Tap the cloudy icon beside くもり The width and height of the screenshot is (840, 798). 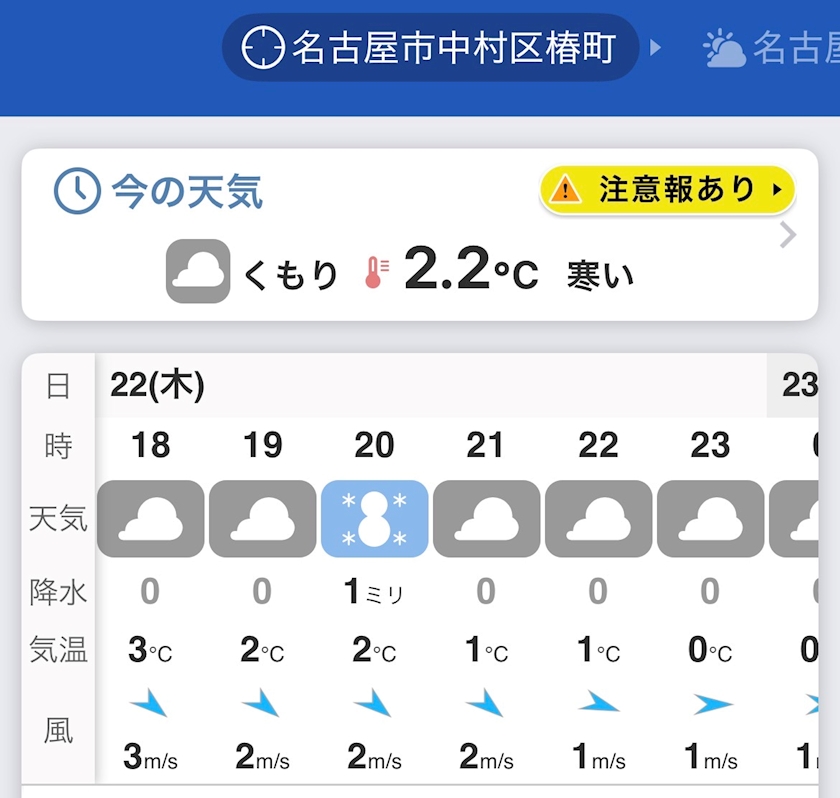198,271
